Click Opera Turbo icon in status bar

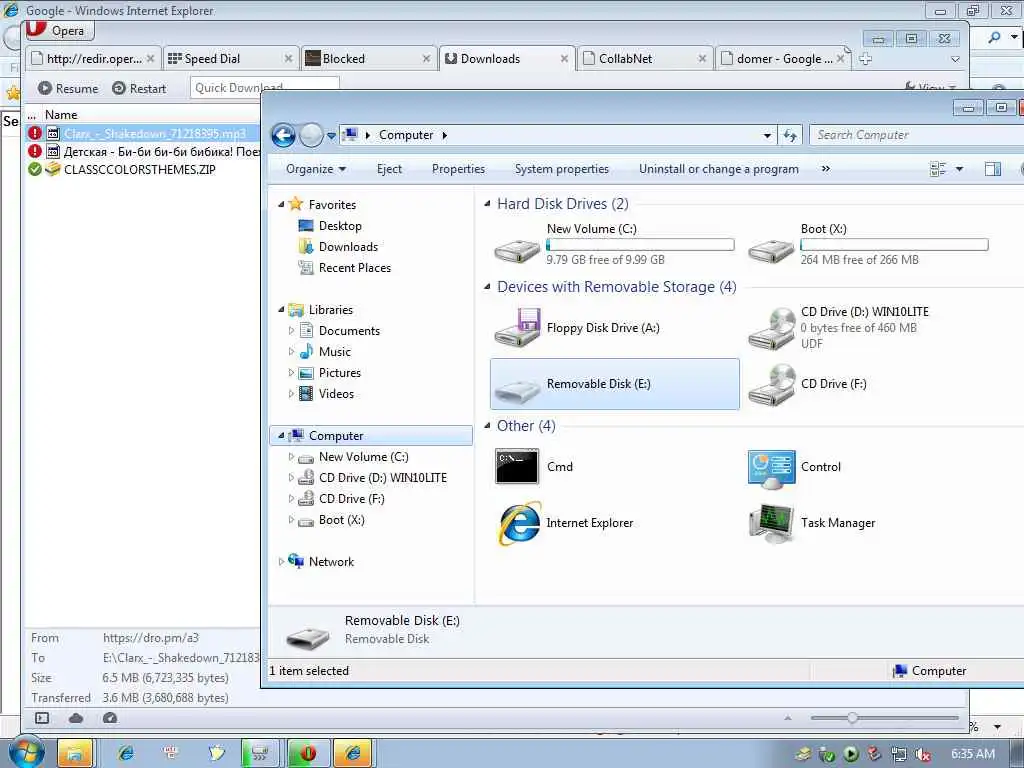110,718
